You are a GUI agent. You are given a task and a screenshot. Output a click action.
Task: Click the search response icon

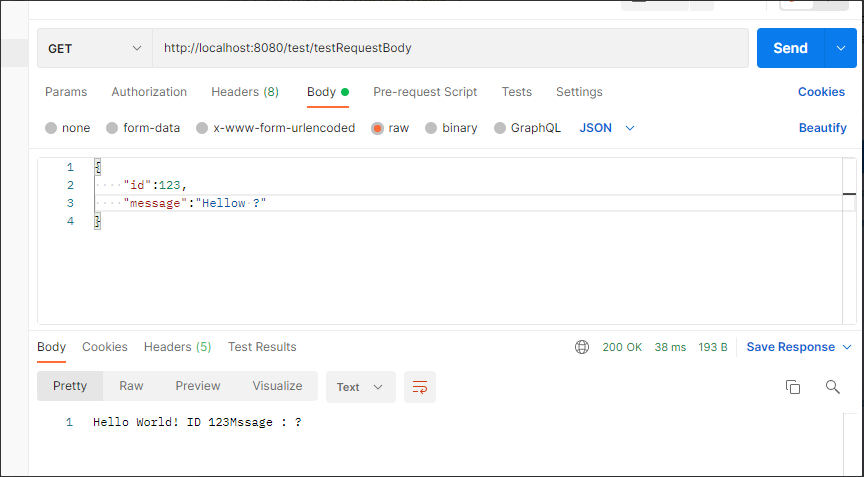tap(833, 387)
